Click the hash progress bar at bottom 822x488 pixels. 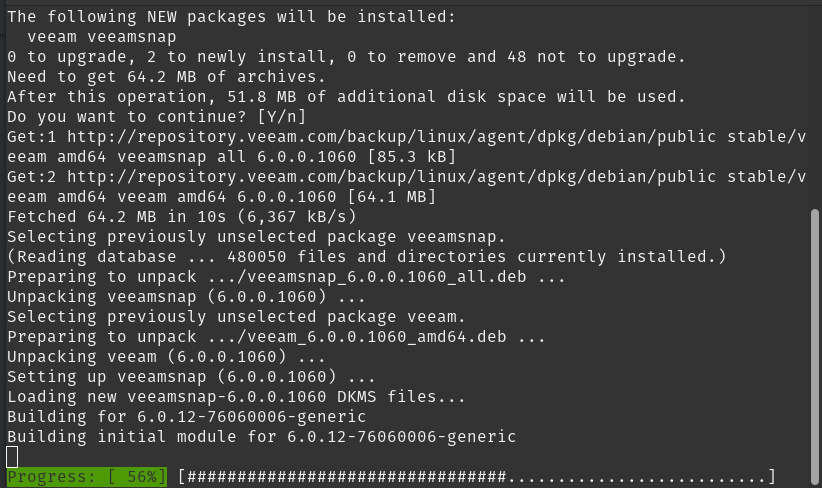click(477, 477)
